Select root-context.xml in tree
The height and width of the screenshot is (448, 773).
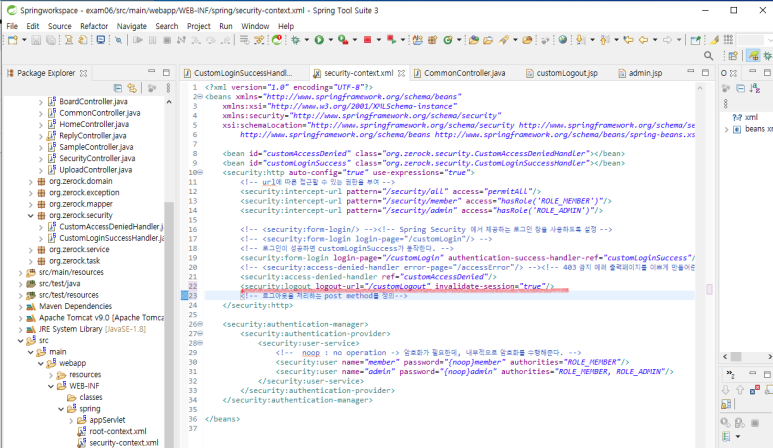(x=118, y=431)
